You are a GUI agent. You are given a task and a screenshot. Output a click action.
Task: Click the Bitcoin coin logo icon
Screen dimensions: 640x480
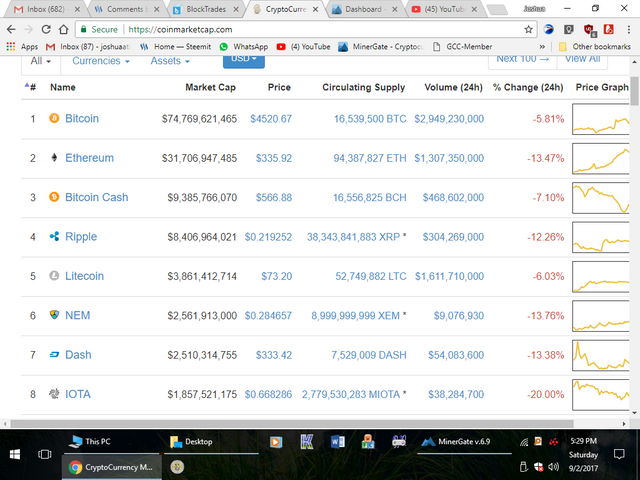pyautogui.click(x=54, y=118)
